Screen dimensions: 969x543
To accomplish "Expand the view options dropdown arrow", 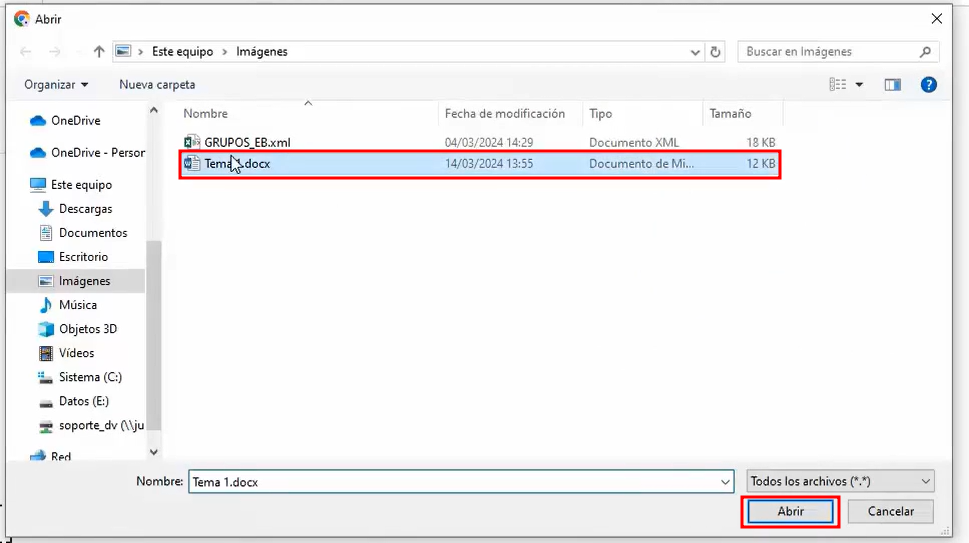I will [x=859, y=85].
